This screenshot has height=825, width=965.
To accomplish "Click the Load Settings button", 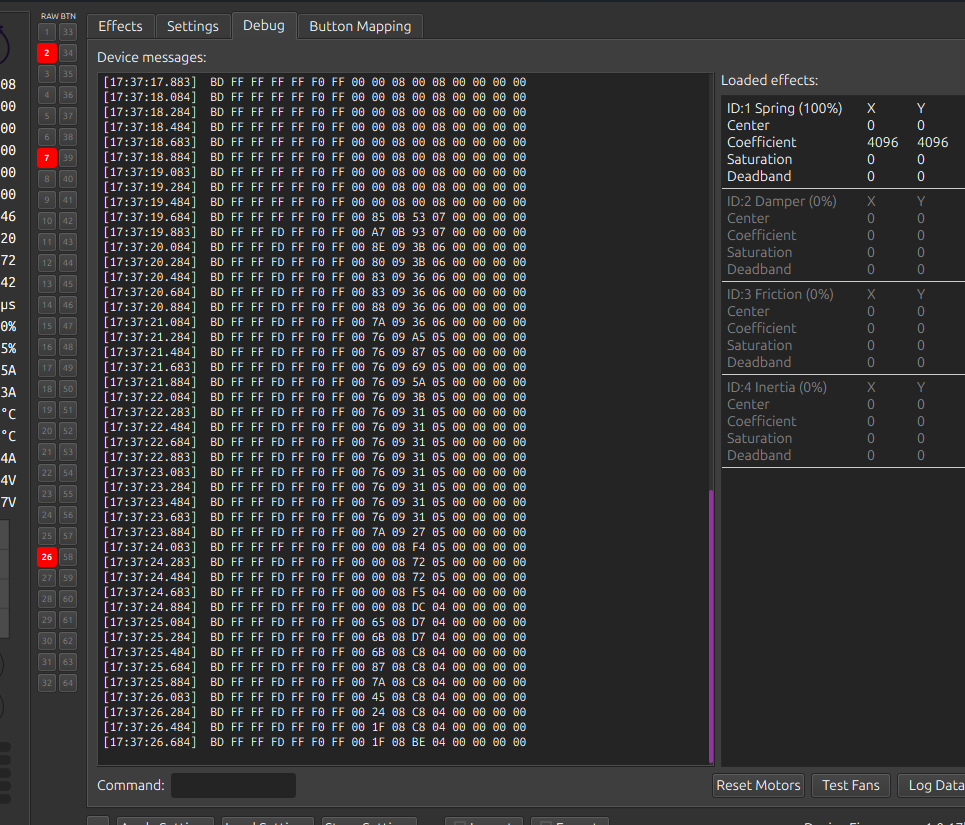I will (267, 822).
